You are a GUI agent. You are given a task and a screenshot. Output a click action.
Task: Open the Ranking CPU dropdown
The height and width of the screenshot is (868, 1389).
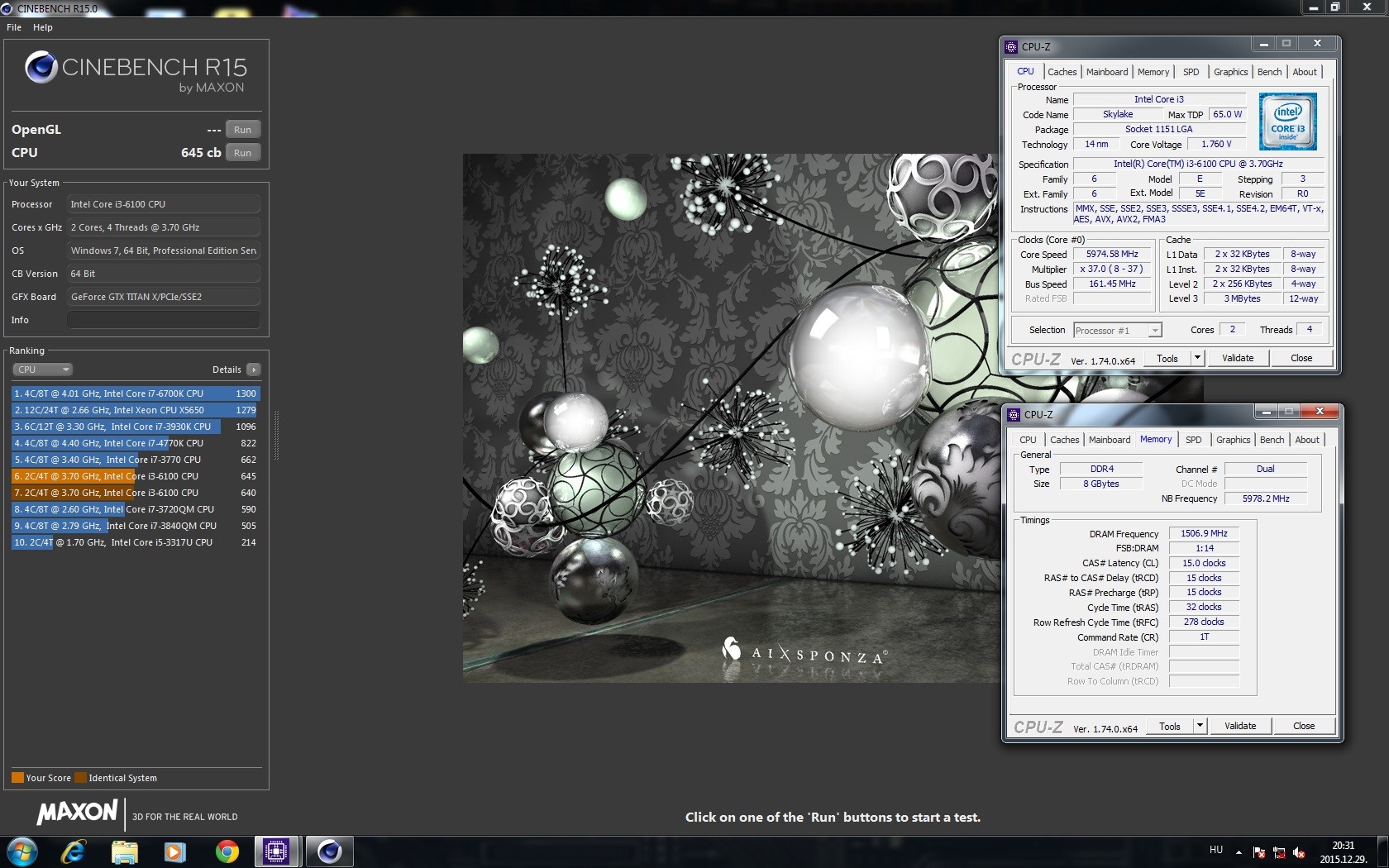pos(43,370)
